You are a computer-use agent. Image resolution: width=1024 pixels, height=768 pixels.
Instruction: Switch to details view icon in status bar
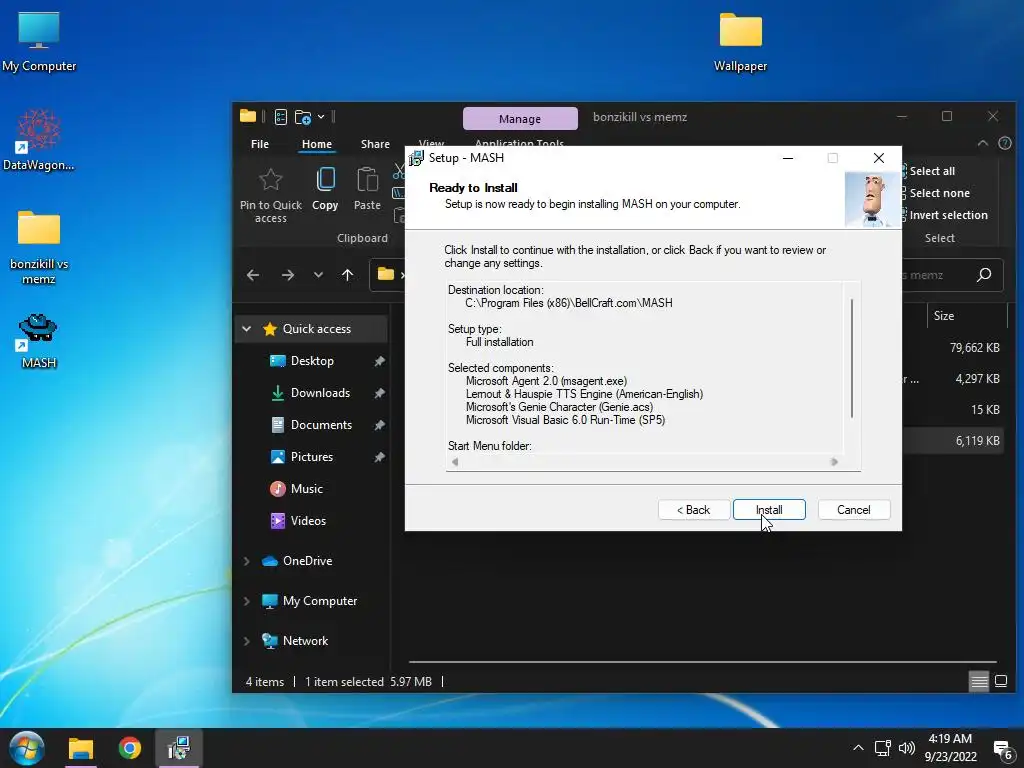pyautogui.click(x=979, y=682)
